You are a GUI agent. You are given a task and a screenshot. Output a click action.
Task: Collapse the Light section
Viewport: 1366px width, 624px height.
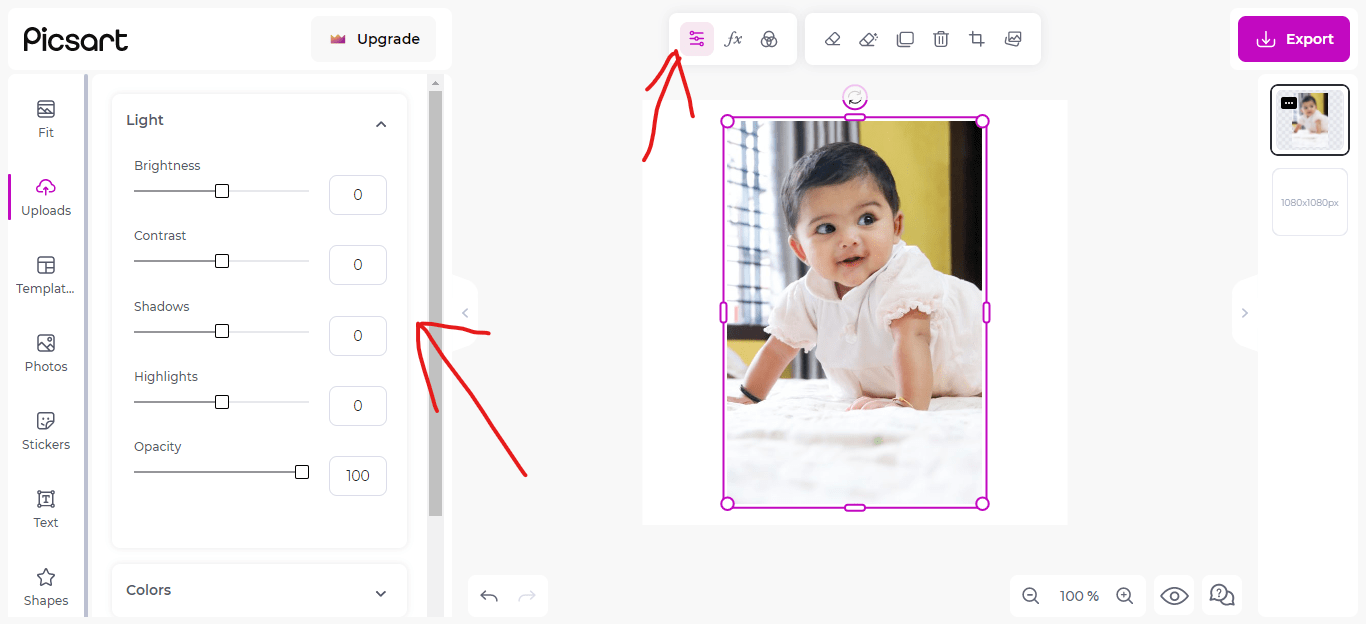coord(380,124)
